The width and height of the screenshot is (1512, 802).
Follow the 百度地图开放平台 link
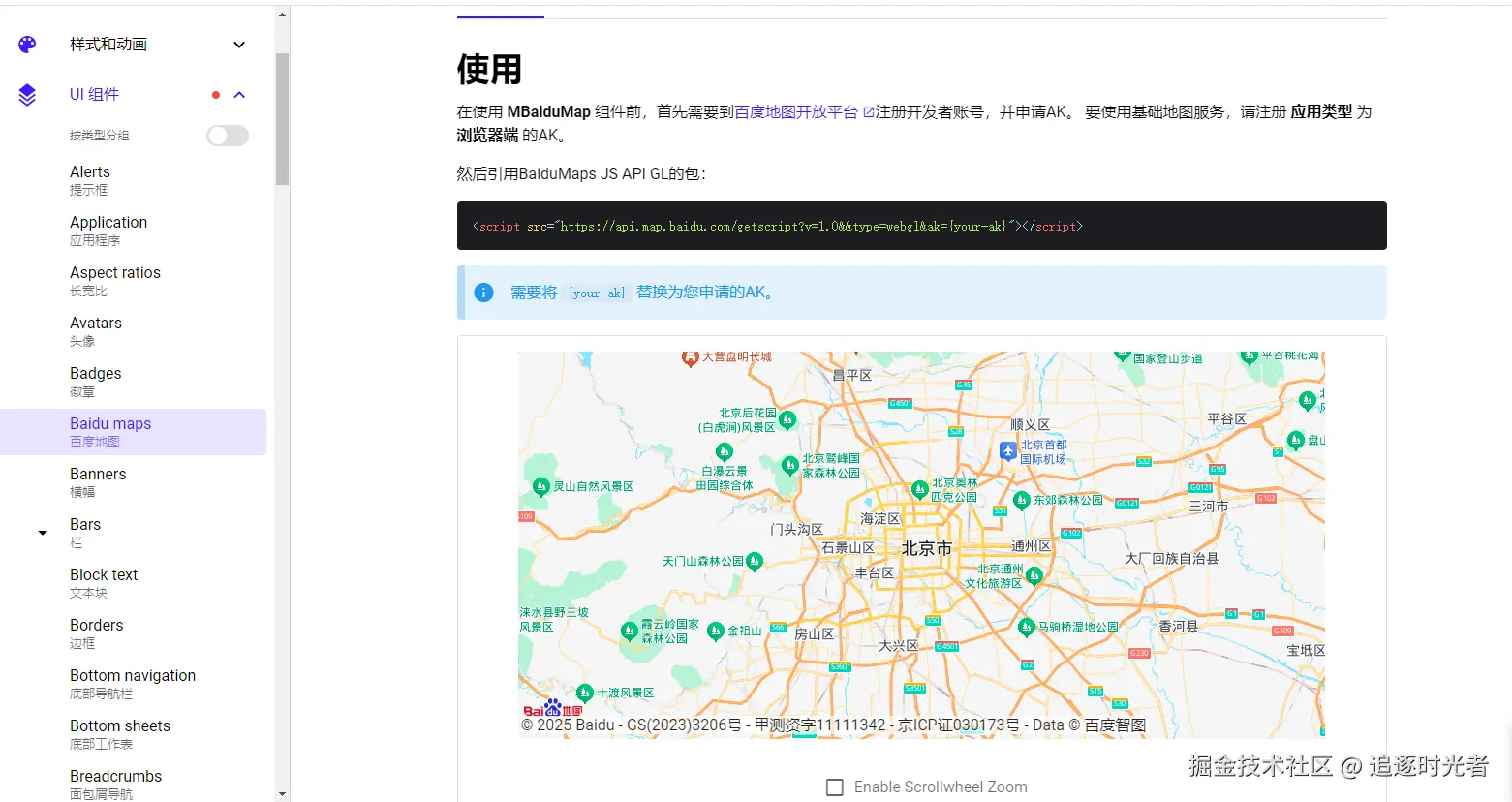[x=796, y=112]
